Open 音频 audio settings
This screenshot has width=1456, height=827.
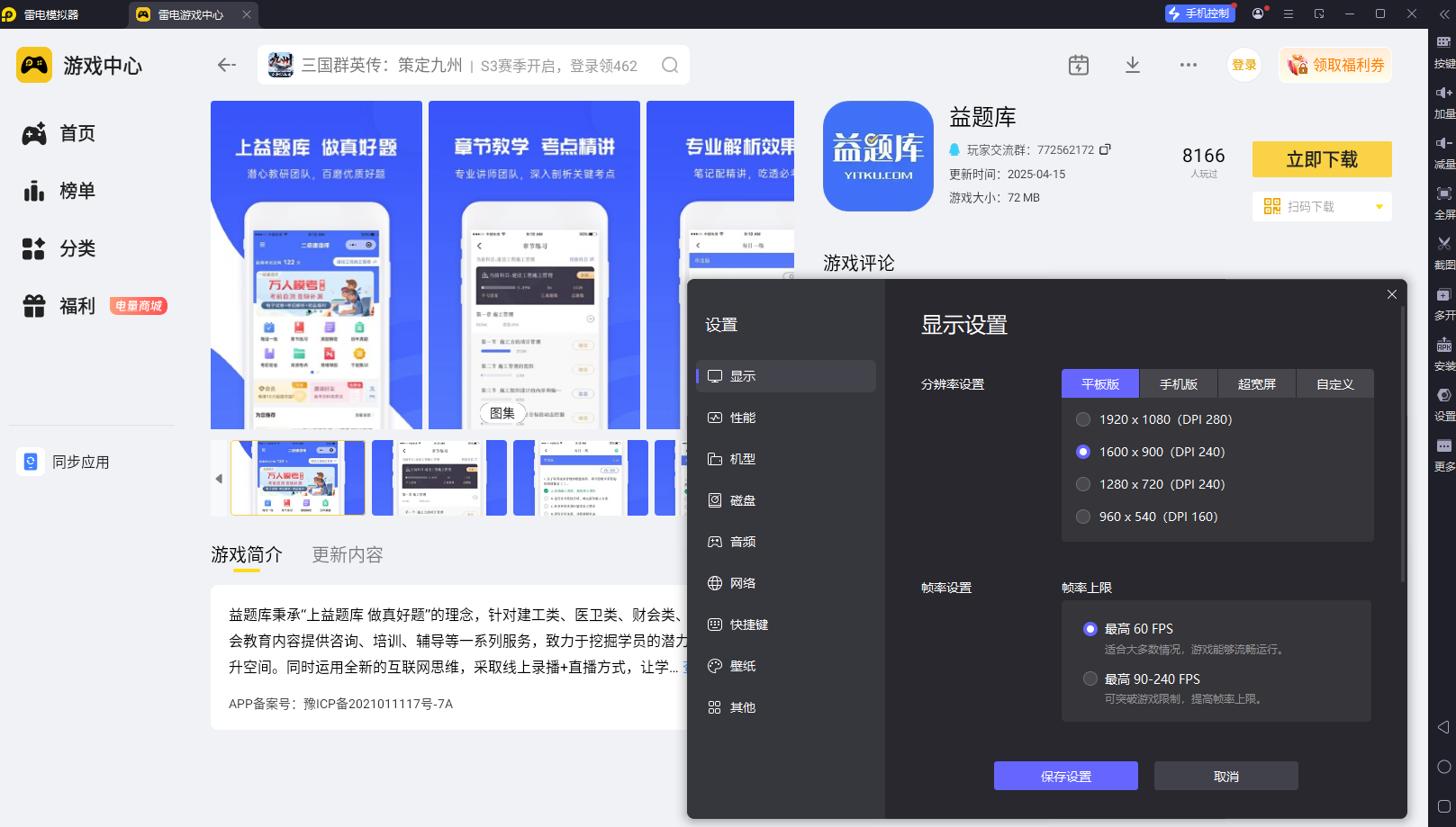[x=786, y=542]
